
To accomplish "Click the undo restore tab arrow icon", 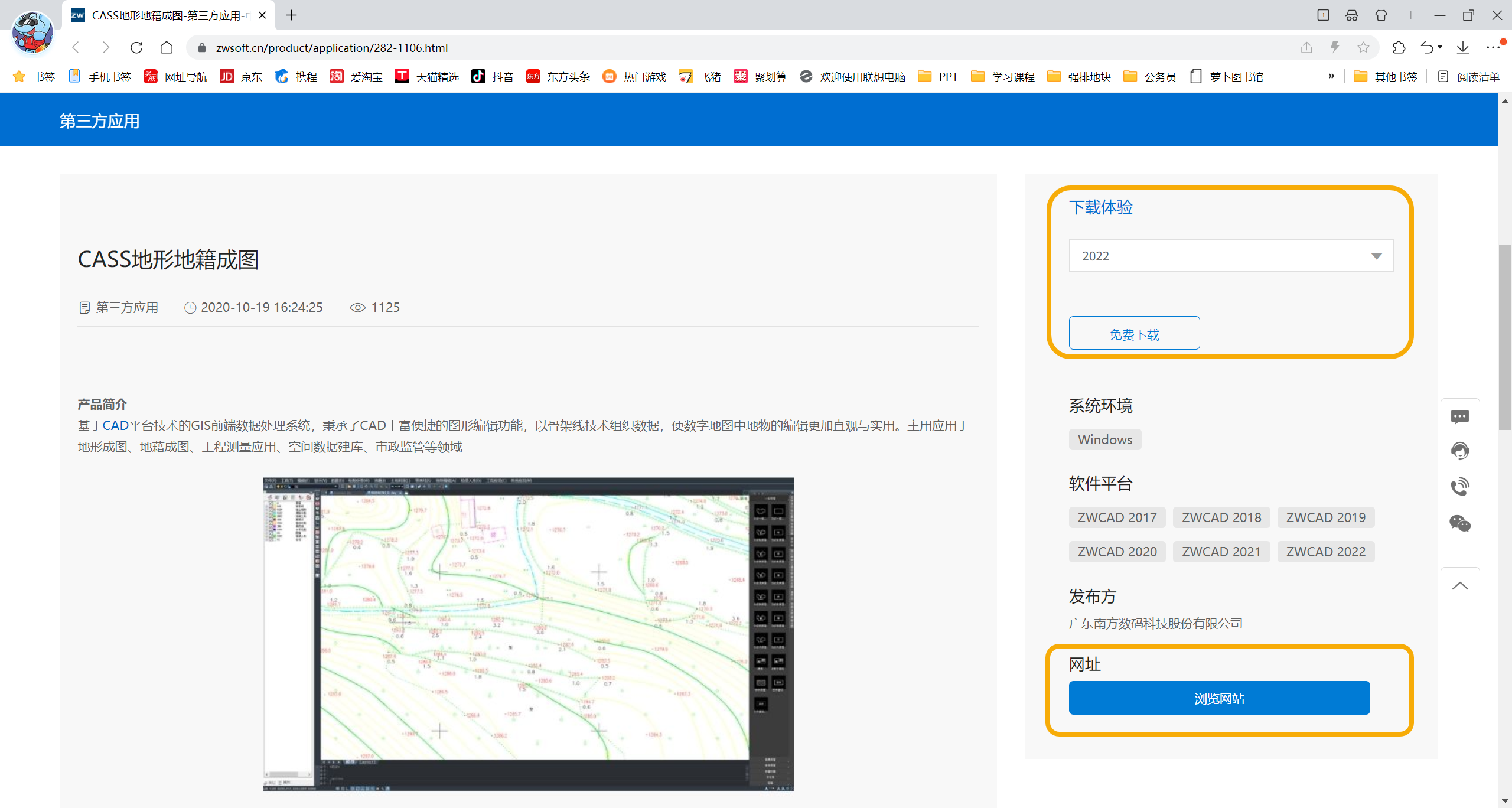I will pyautogui.click(x=1426, y=47).
